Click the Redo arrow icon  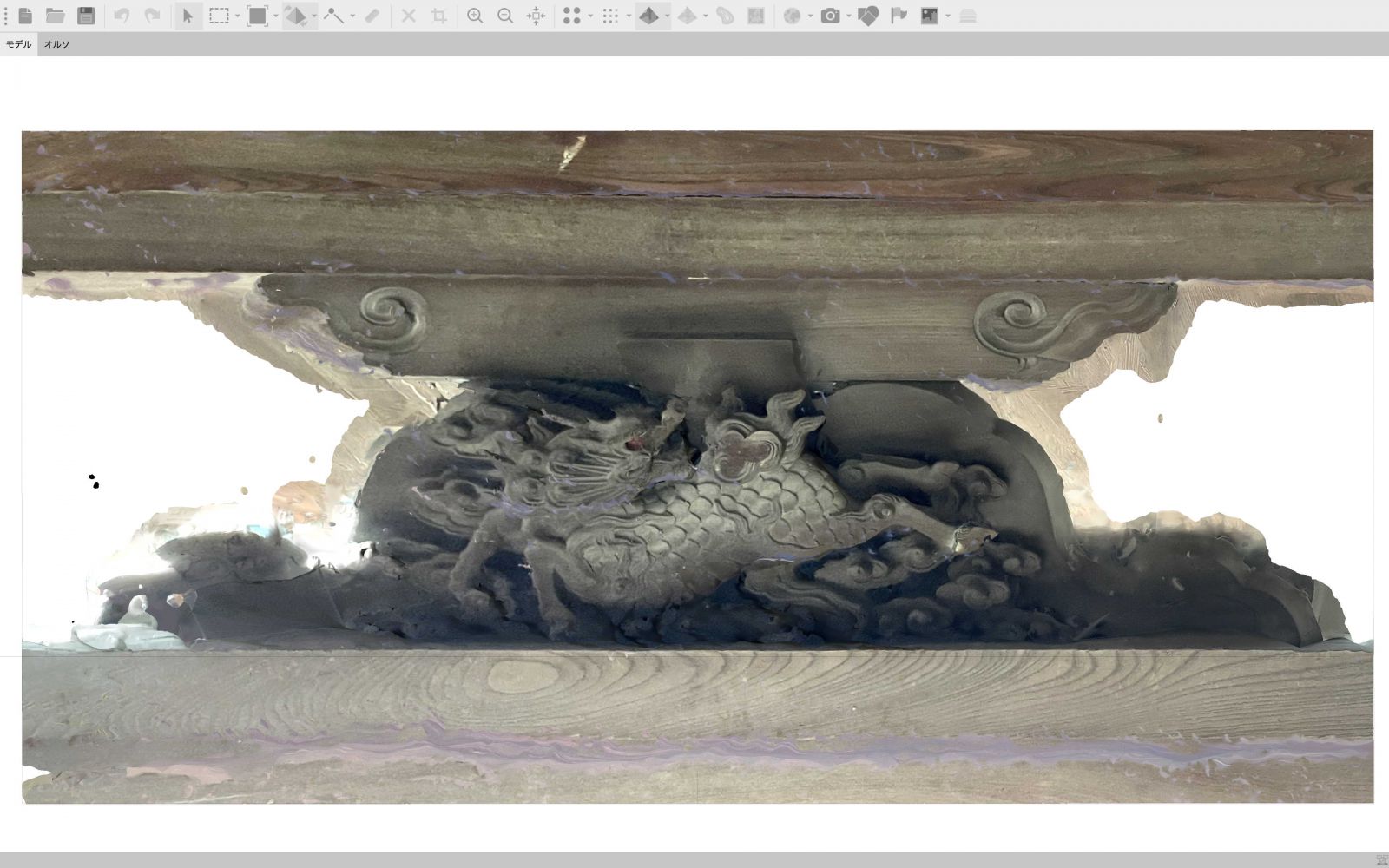click(x=152, y=16)
